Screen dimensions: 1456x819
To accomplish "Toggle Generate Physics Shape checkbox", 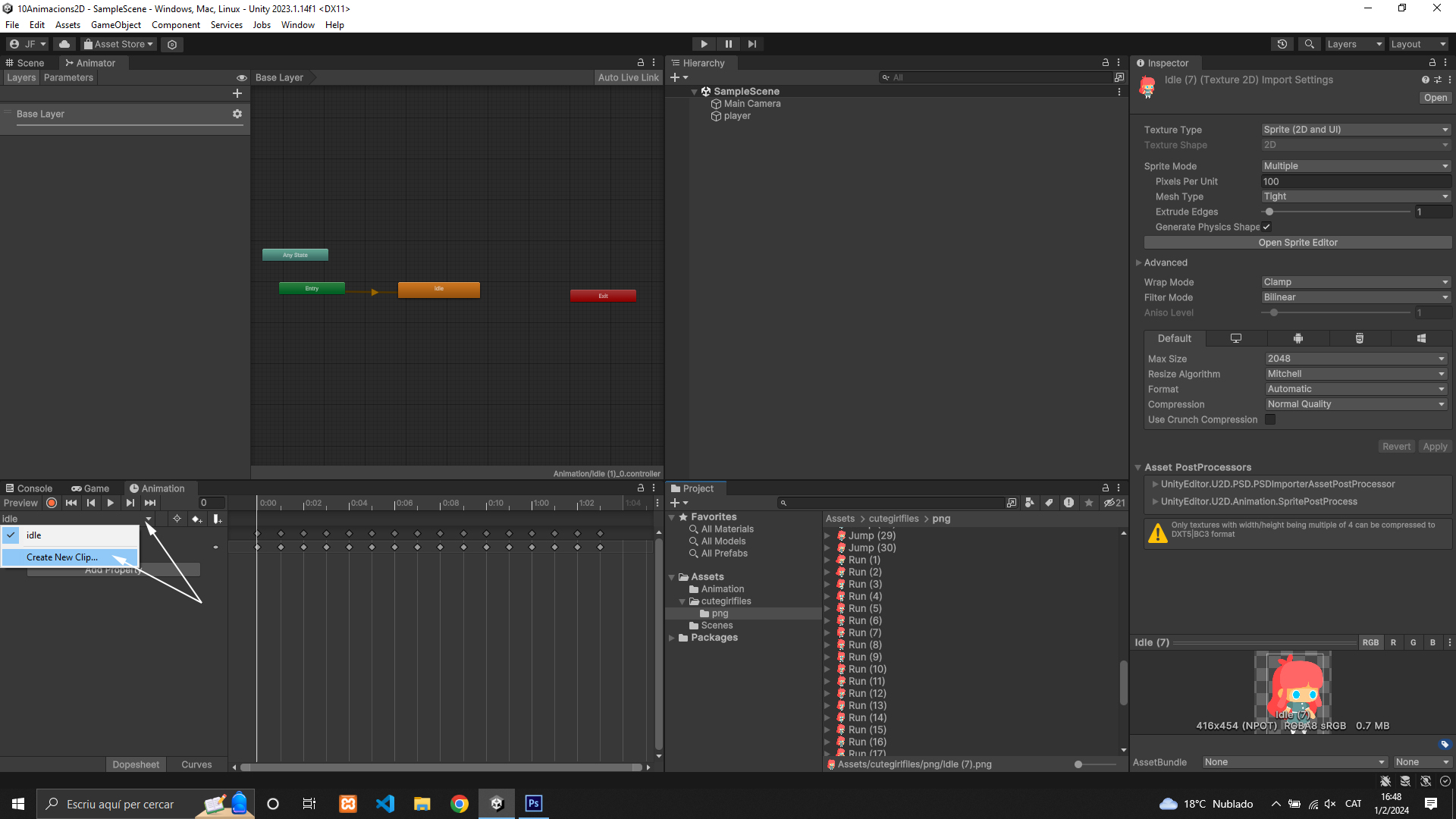I will [x=1266, y=227].
